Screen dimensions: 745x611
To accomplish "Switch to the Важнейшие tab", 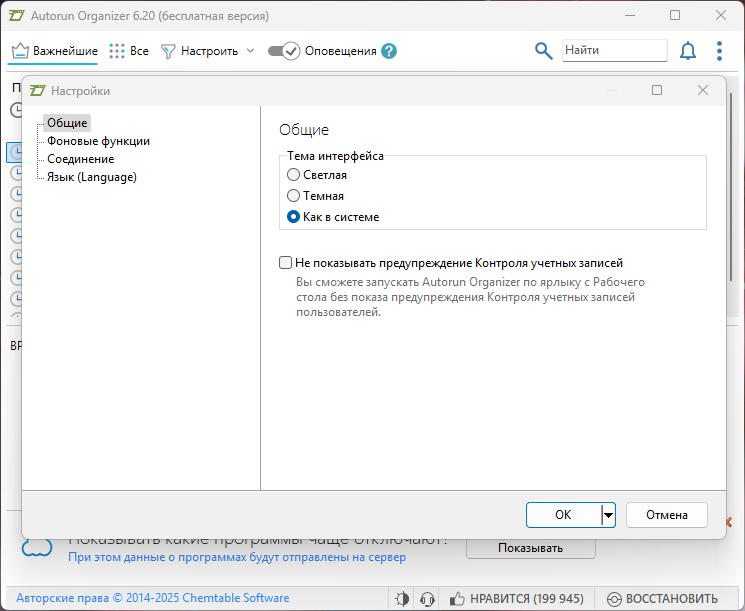I will [55, 51].
